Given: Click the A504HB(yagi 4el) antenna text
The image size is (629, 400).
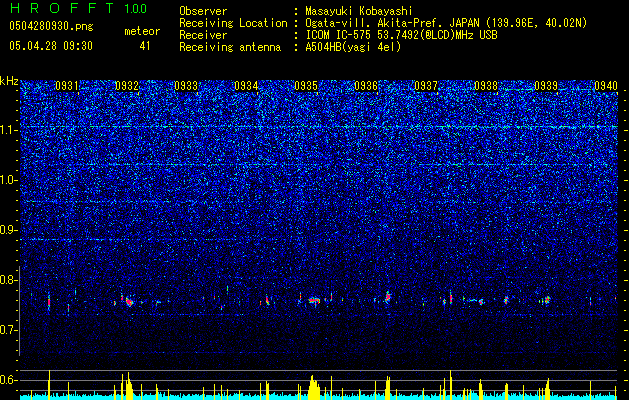Looking at the screenshot, I should [x=353, y=47].
